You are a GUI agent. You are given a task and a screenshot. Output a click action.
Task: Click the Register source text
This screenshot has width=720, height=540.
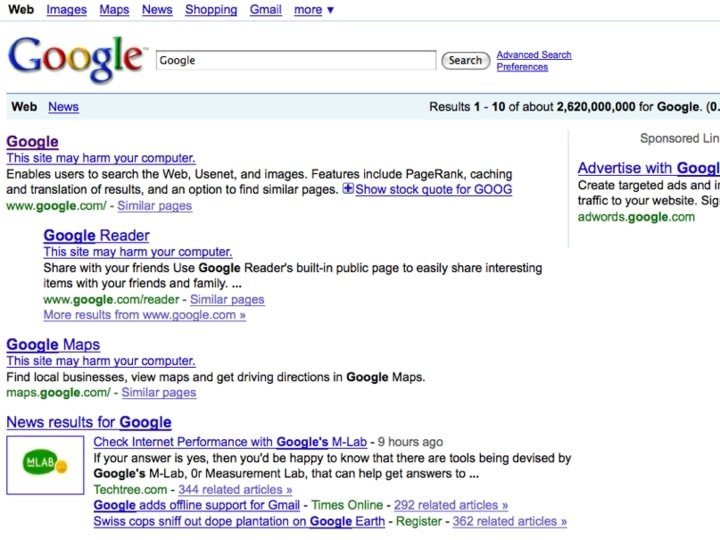click(419, 521)
